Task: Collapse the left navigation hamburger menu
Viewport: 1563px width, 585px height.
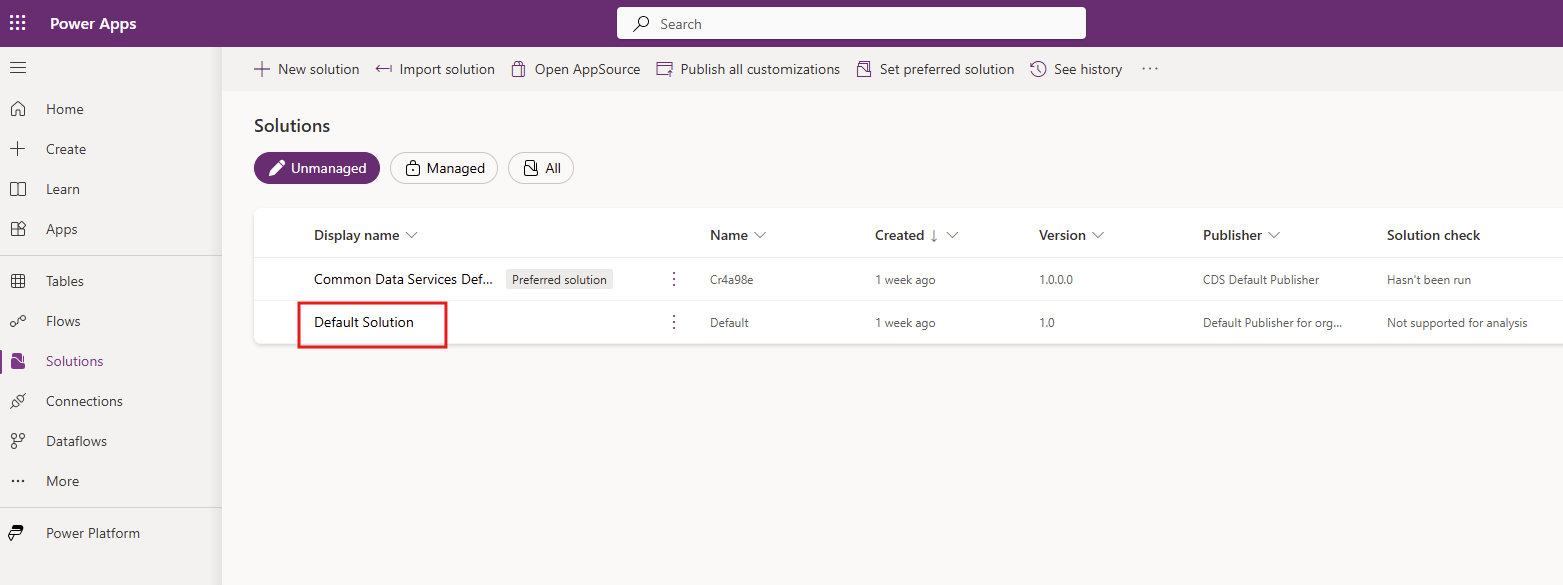Action: 18,68
